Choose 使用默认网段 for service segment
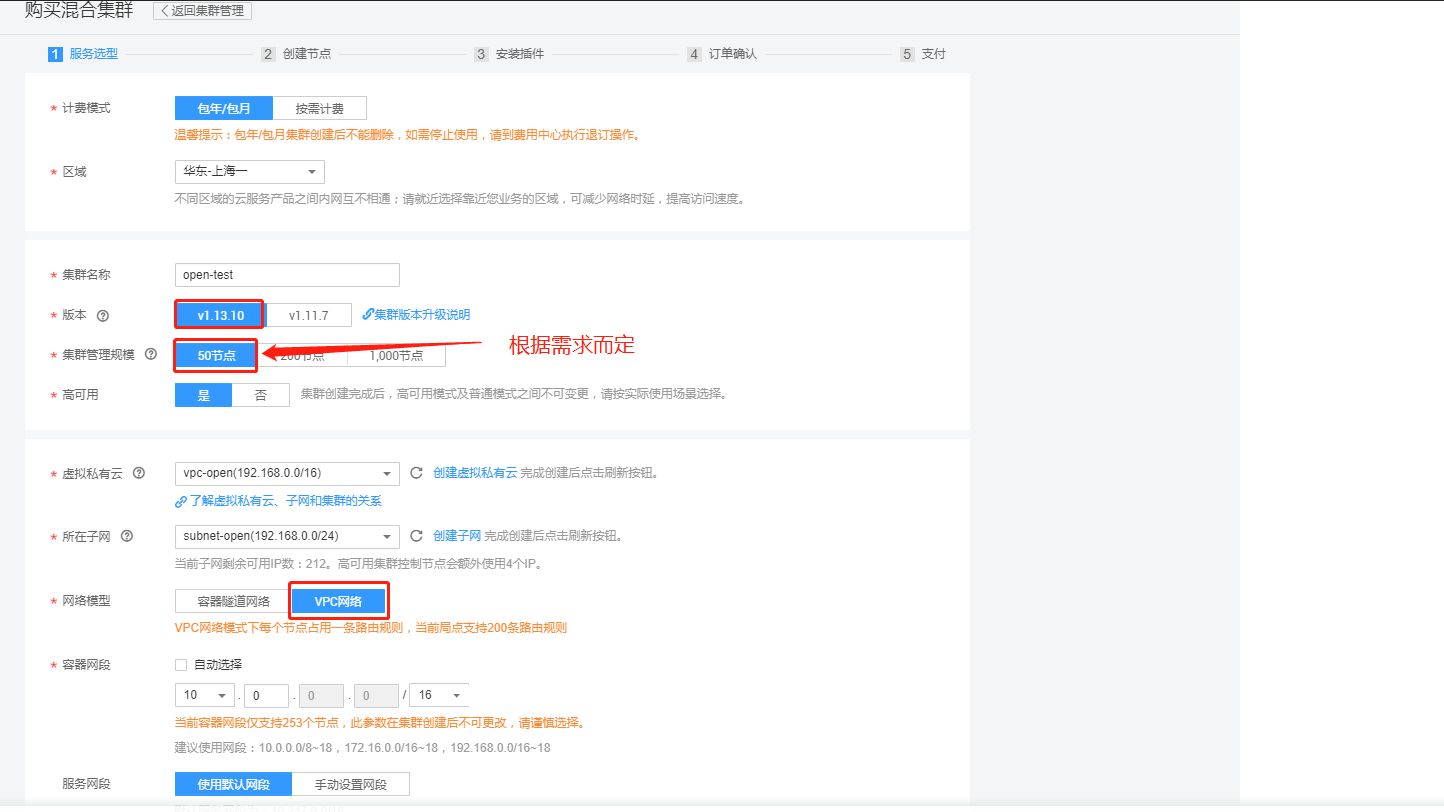This screenshot has width=1444, height=812. coord(234,784)
